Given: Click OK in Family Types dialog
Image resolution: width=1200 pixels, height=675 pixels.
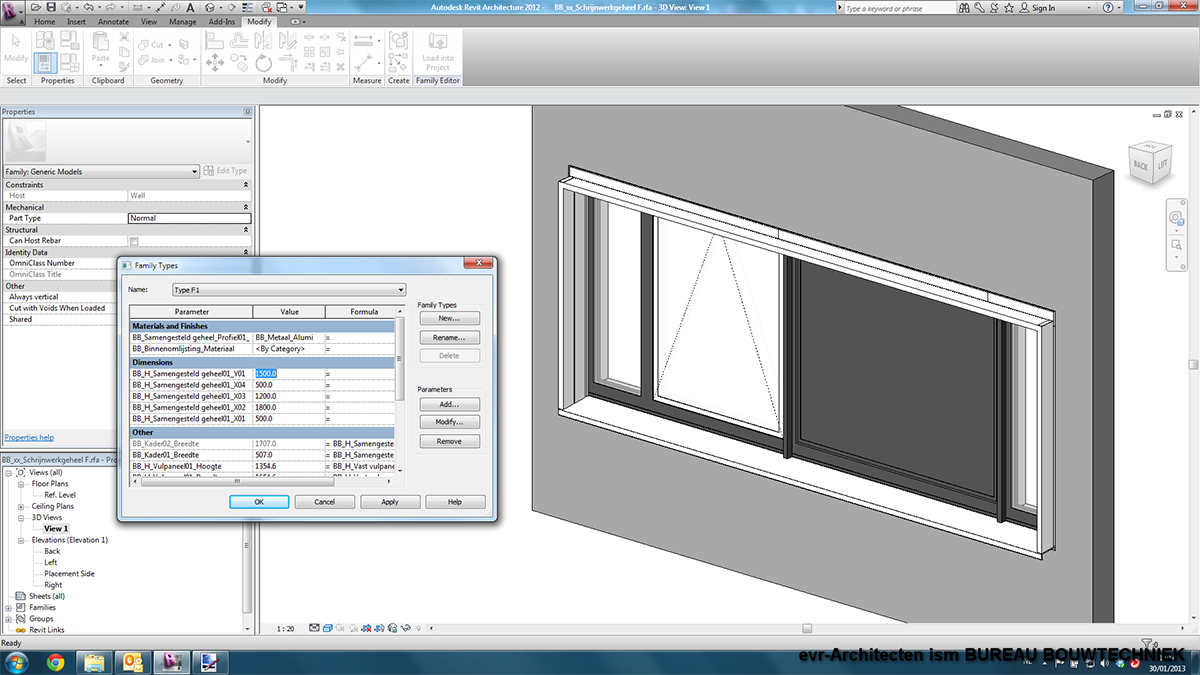Looking at the screenshot, I should pos(259,502).
